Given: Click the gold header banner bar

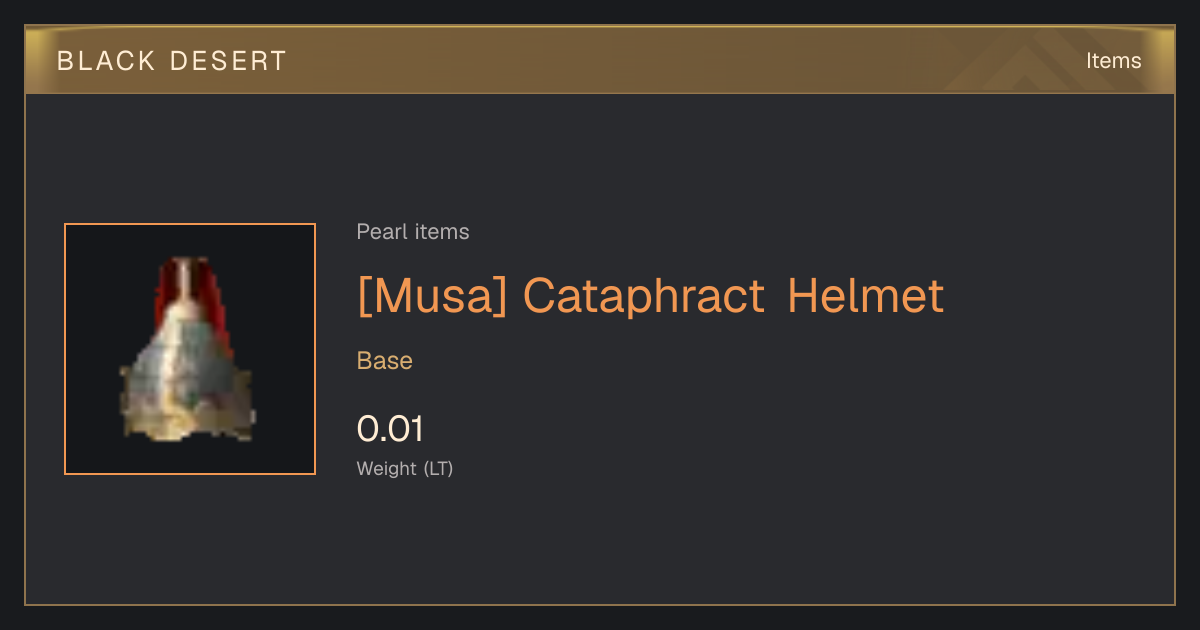Looking at the screenshot, I should (x=600, y=60).
